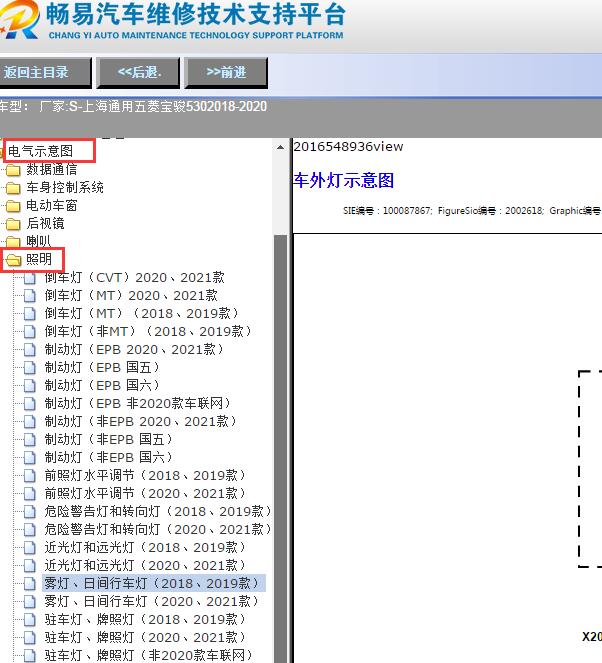Open 倒车灯（CVT）2020、2021款 diagram
Image resolution: width=602 pixels, height=663 pixels.
pos(134,277)
